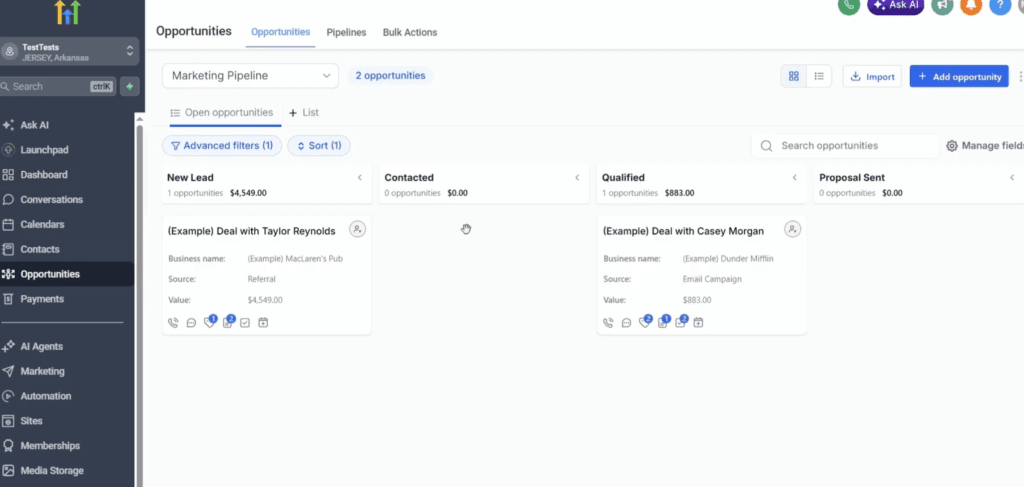Collapse the New Lead column
The width and height of the screenshot is (1024, 487).
pyautogui.click(x=359, y=178)
